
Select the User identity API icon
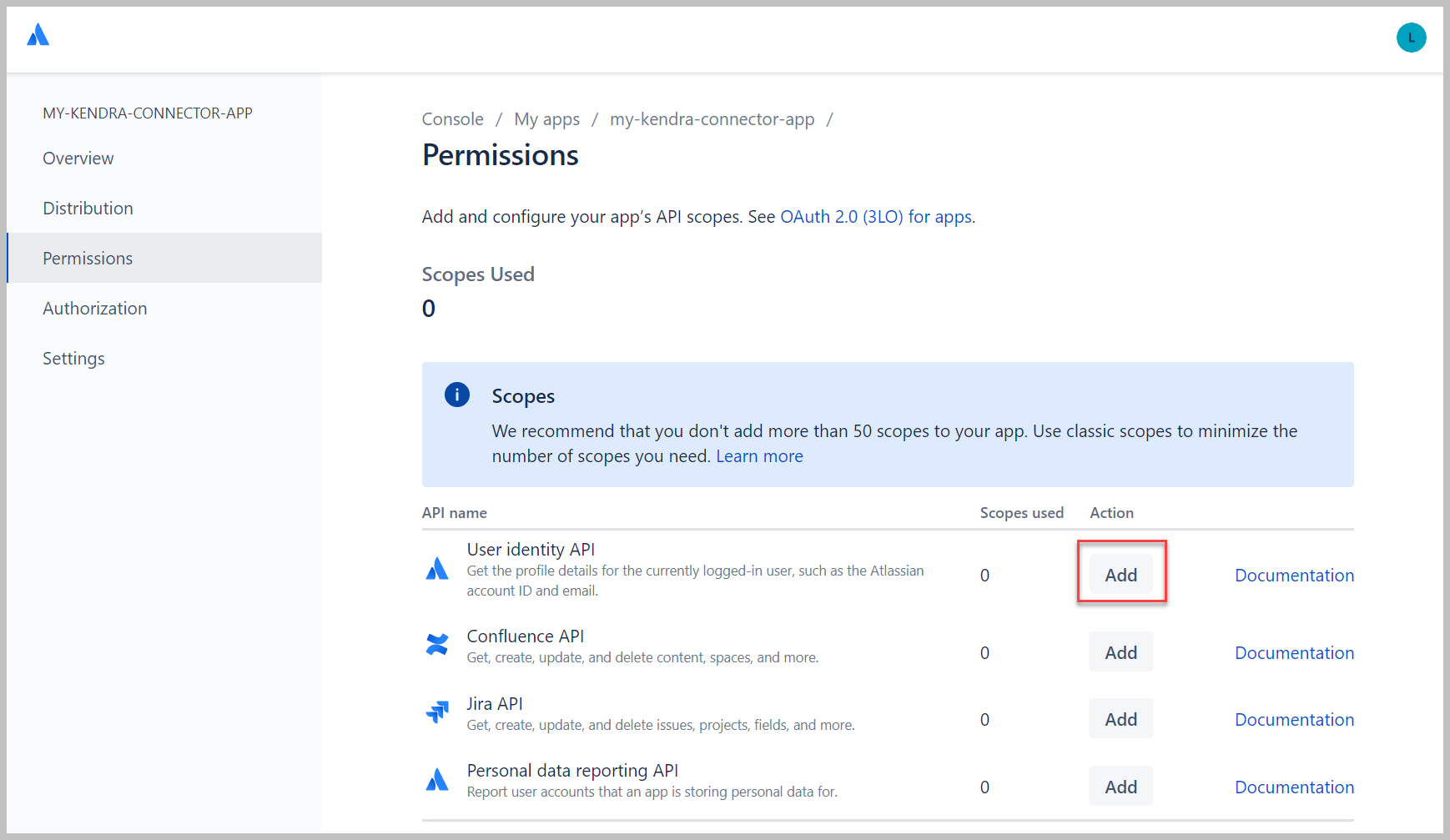[x=437, y=569]
